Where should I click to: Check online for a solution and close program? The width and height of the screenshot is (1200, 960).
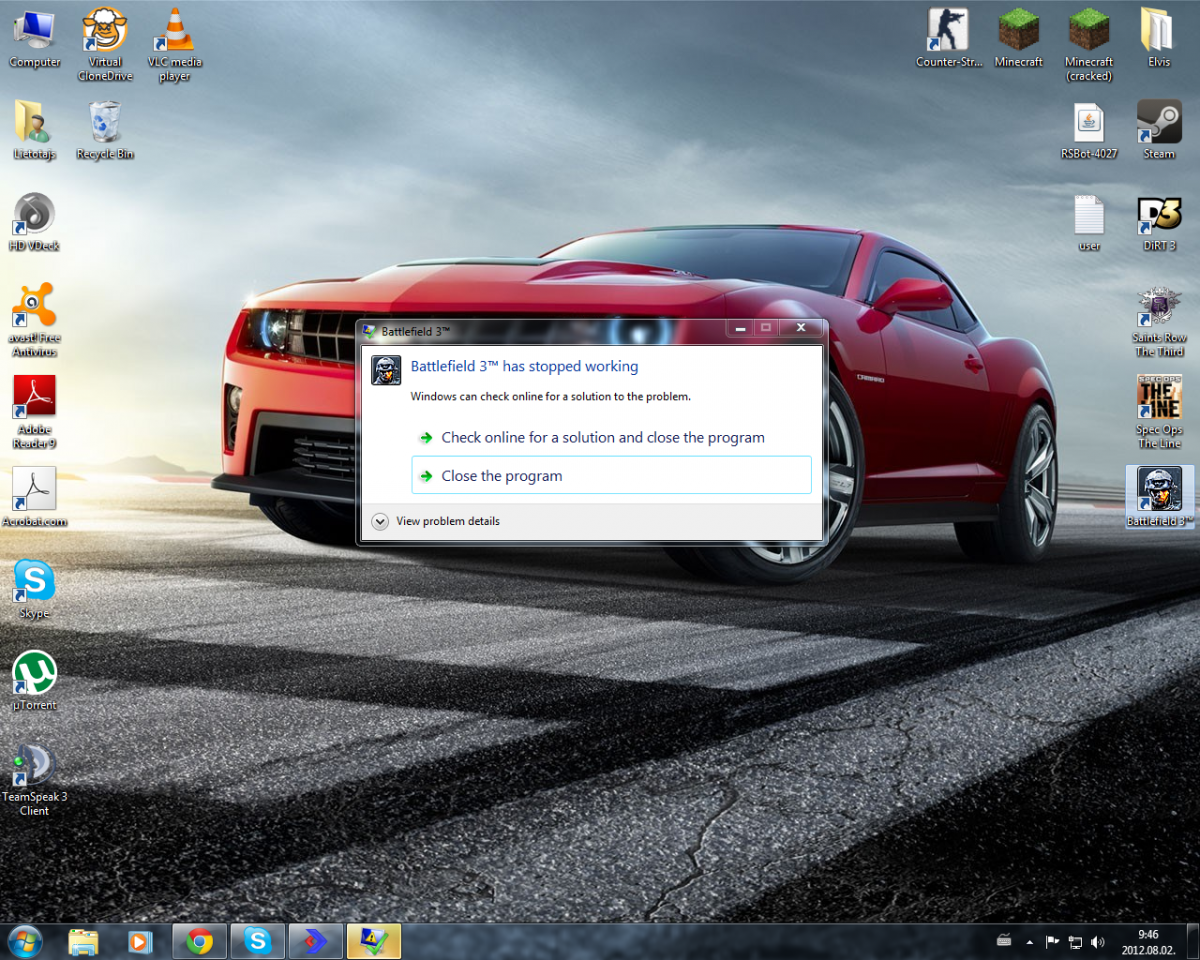611,438
